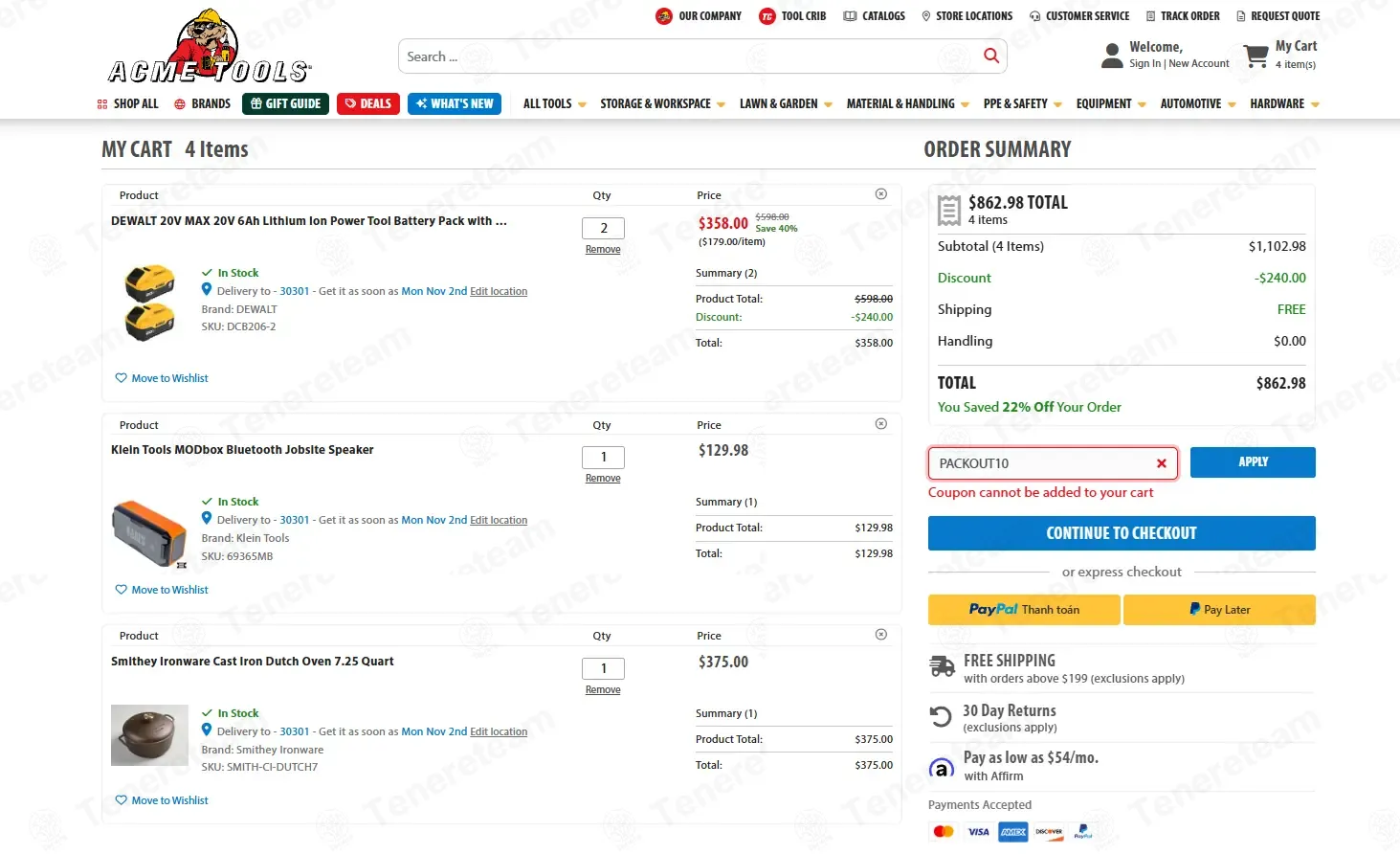Screen dimensions: 1400x854
Task: Open the Brands menu item
Action: pyautogui.click(x=202, y=103)
